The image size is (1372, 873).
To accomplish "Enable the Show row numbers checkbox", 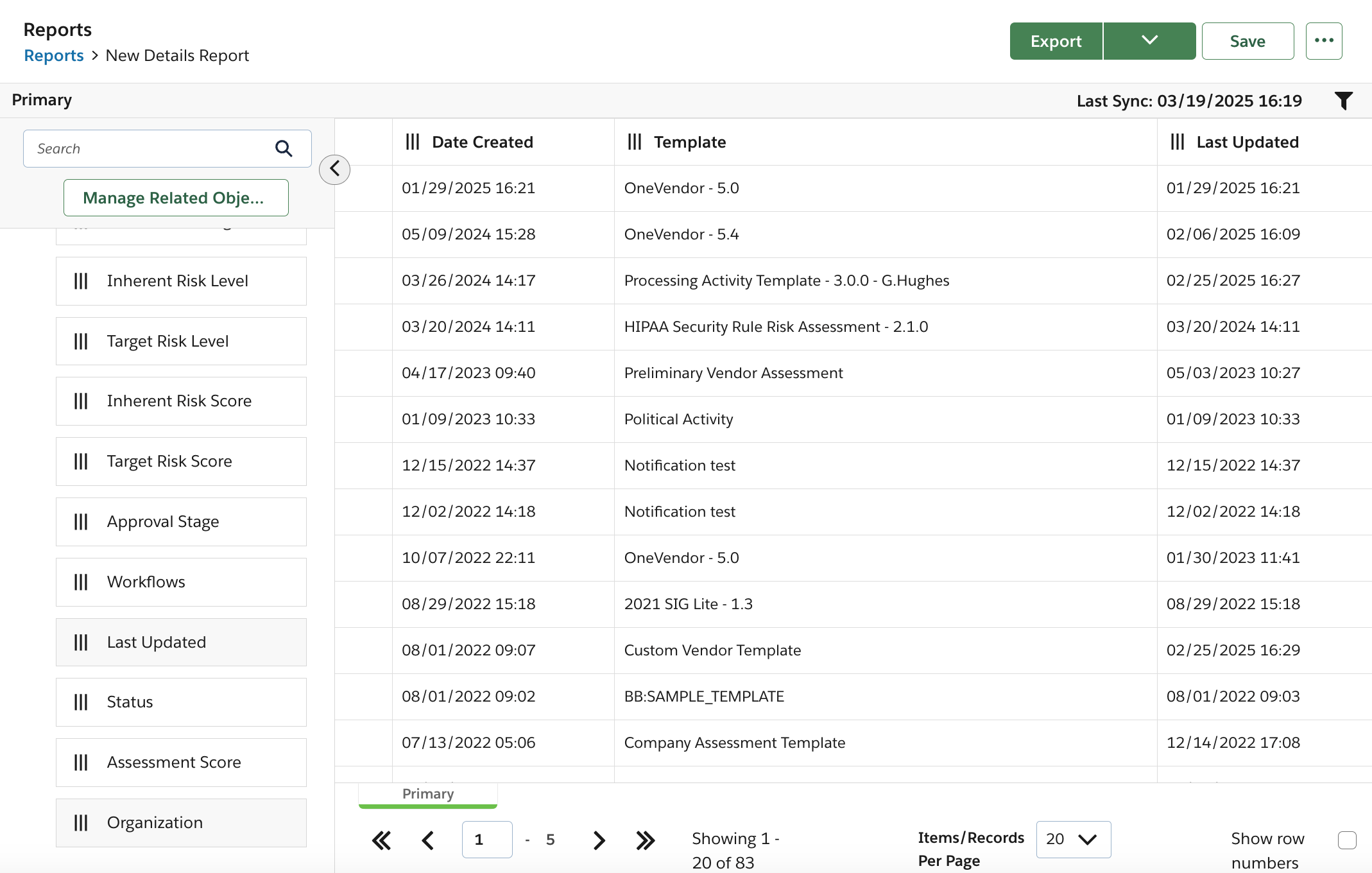I will [x=1347, y=839].
